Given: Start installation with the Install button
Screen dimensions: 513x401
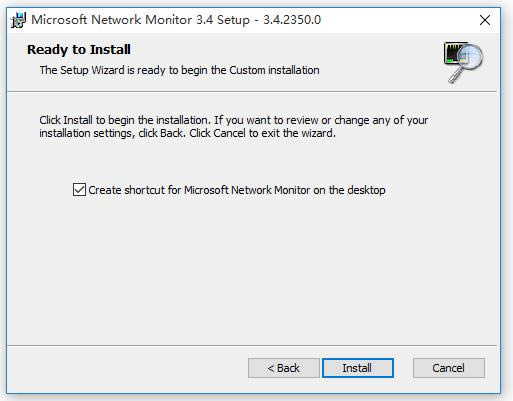Looking at the screenshot, I should [x=358, y=368].
